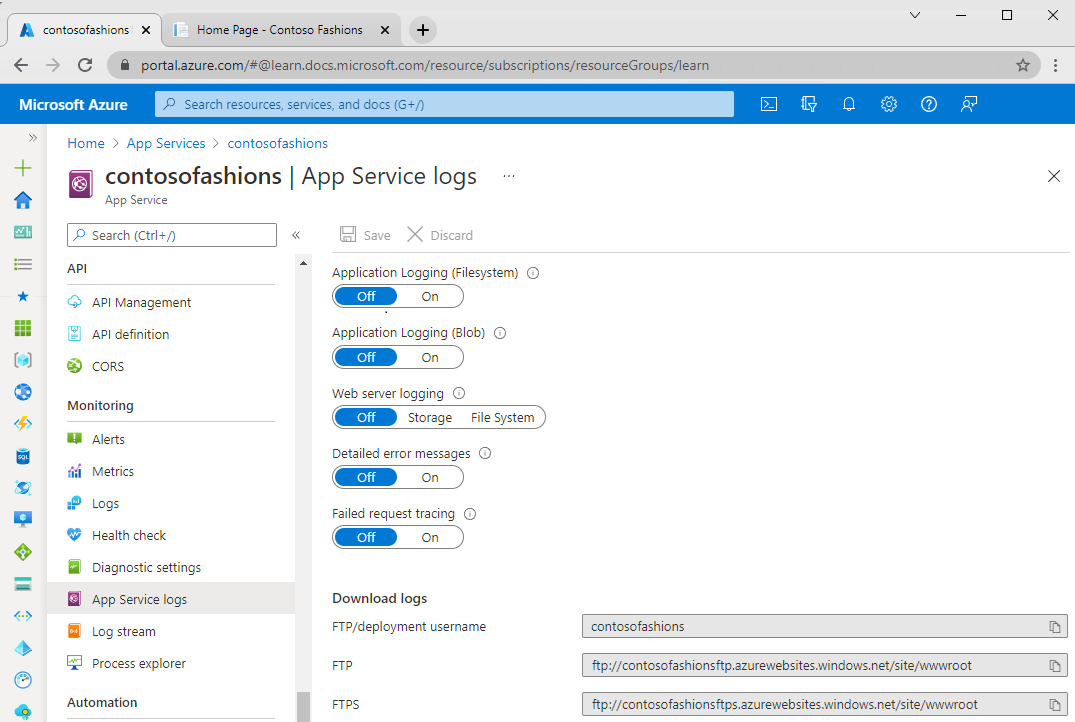This screenshot has width=1075, height=722.
Task: Open All services list icon
Action: (23, 264)
